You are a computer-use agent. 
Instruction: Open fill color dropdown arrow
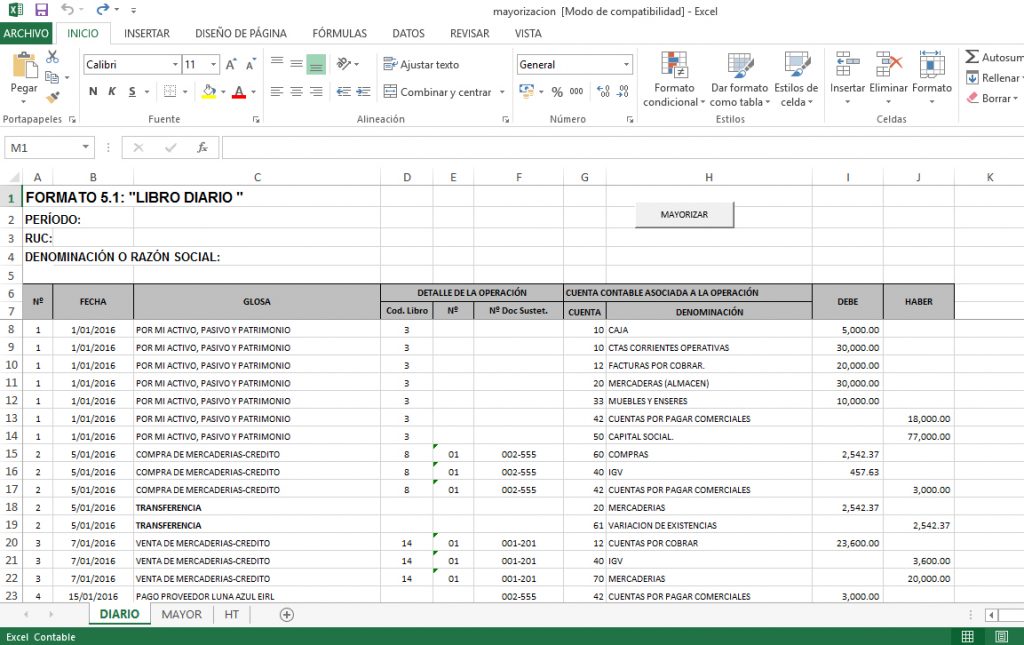pos(223,92)
